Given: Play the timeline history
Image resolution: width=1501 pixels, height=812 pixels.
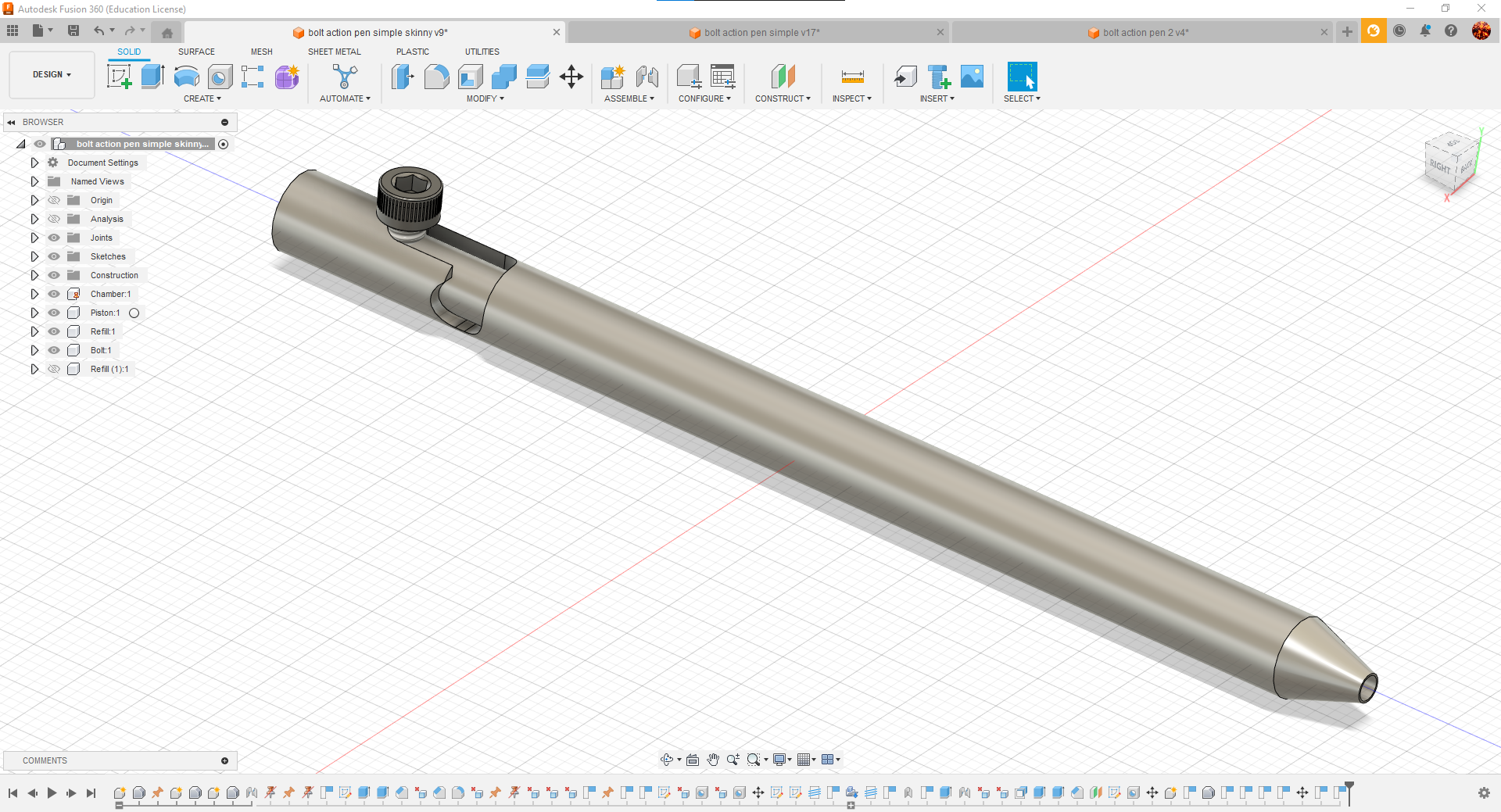Looking at the screenshot, I should (x=52, y=792).
